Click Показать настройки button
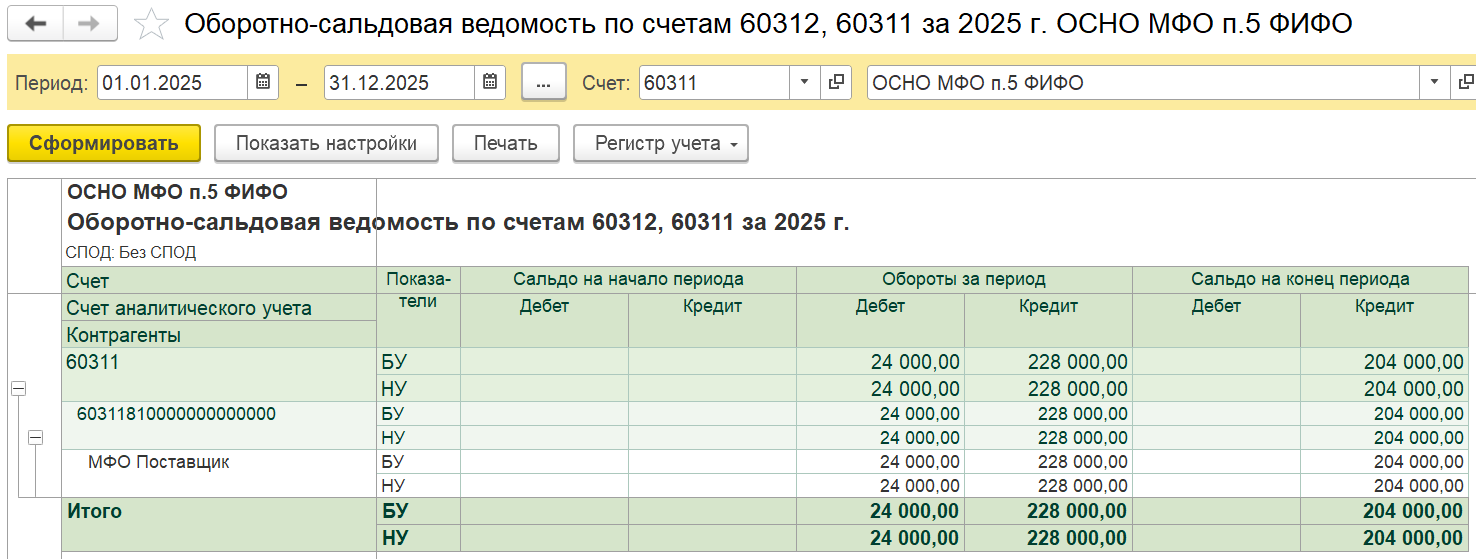1476x559 pixels. (326, 144)
